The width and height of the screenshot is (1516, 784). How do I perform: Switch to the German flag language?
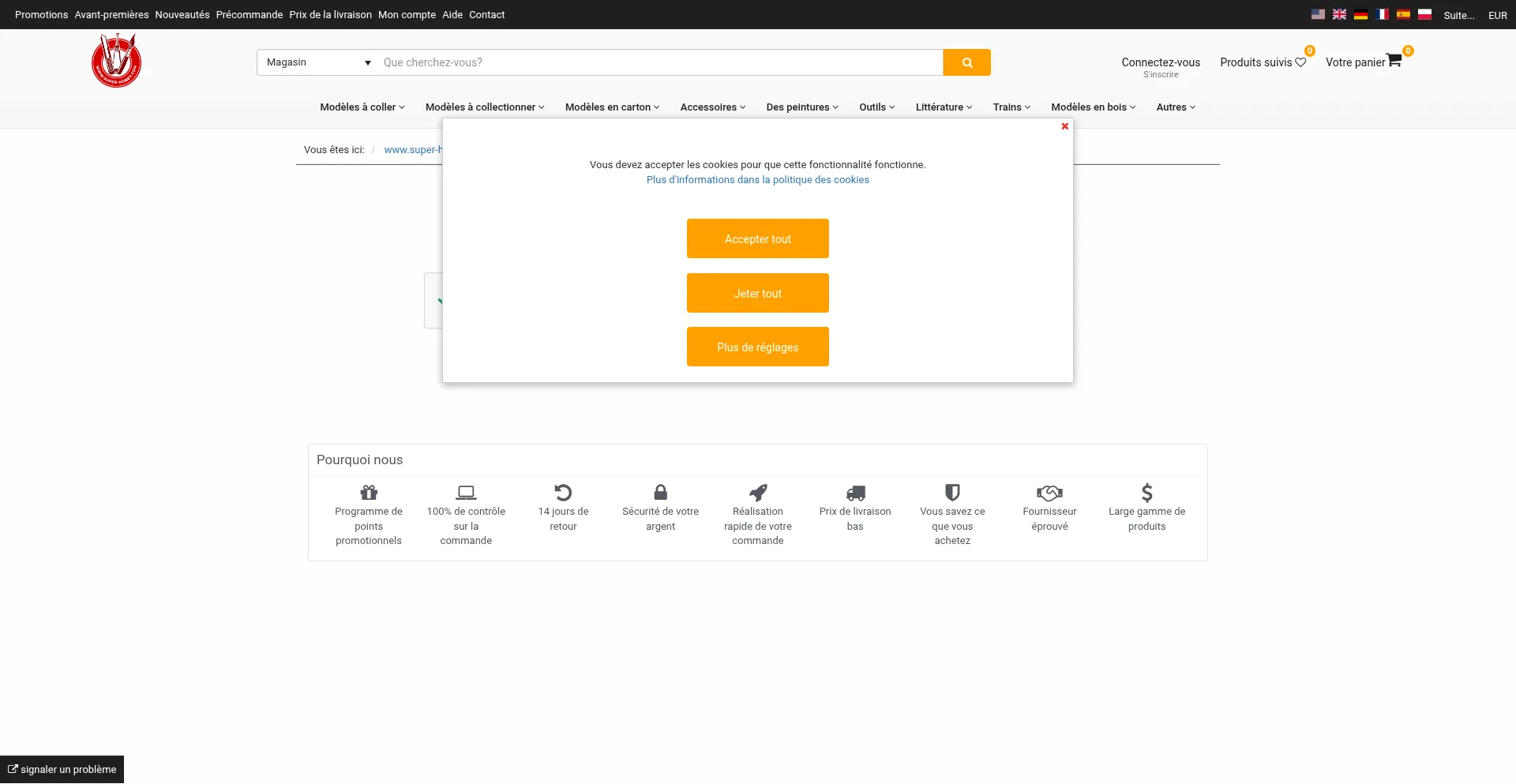tap(1360, 14)
